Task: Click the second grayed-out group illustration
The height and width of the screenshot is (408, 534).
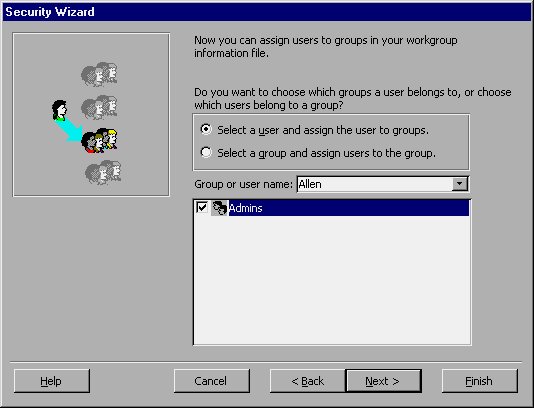Action: click(x=99, y=107)
